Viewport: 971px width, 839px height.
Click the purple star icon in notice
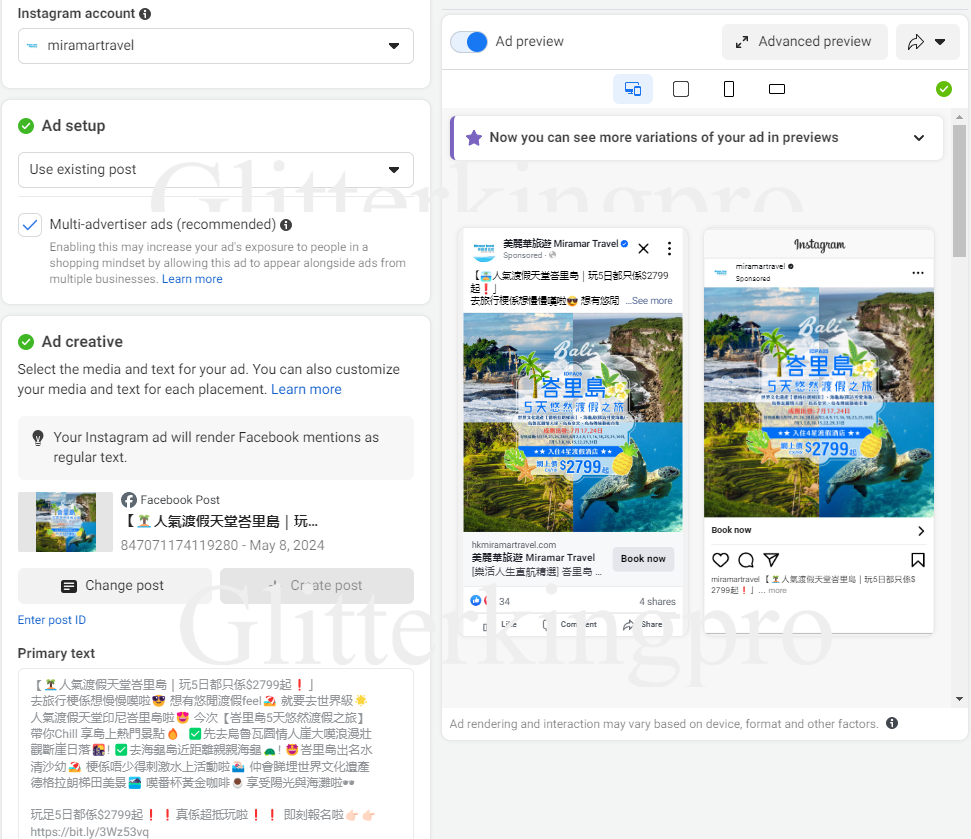coord(474,137)
